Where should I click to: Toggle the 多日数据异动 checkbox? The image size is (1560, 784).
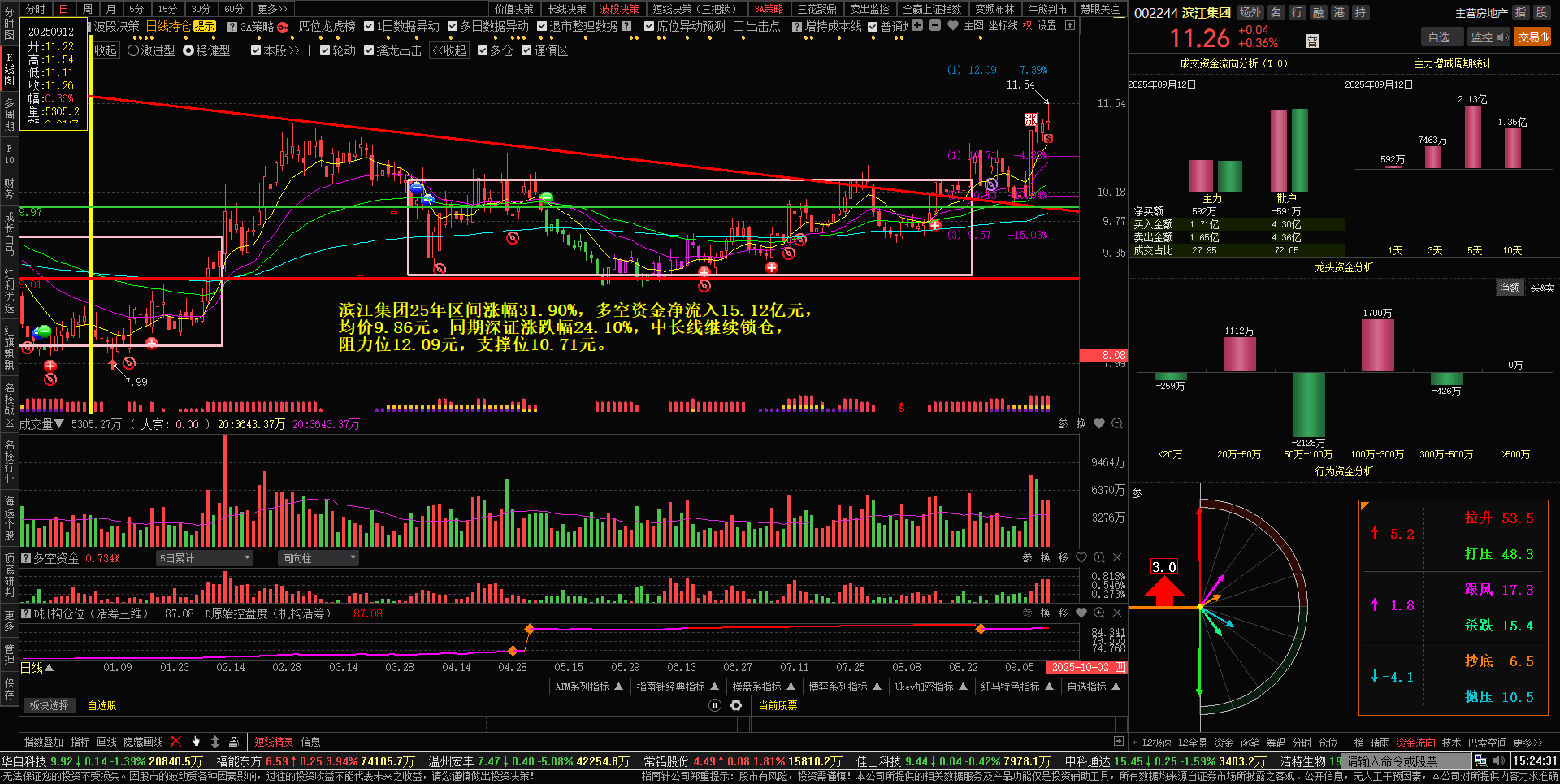coord(453,27)
